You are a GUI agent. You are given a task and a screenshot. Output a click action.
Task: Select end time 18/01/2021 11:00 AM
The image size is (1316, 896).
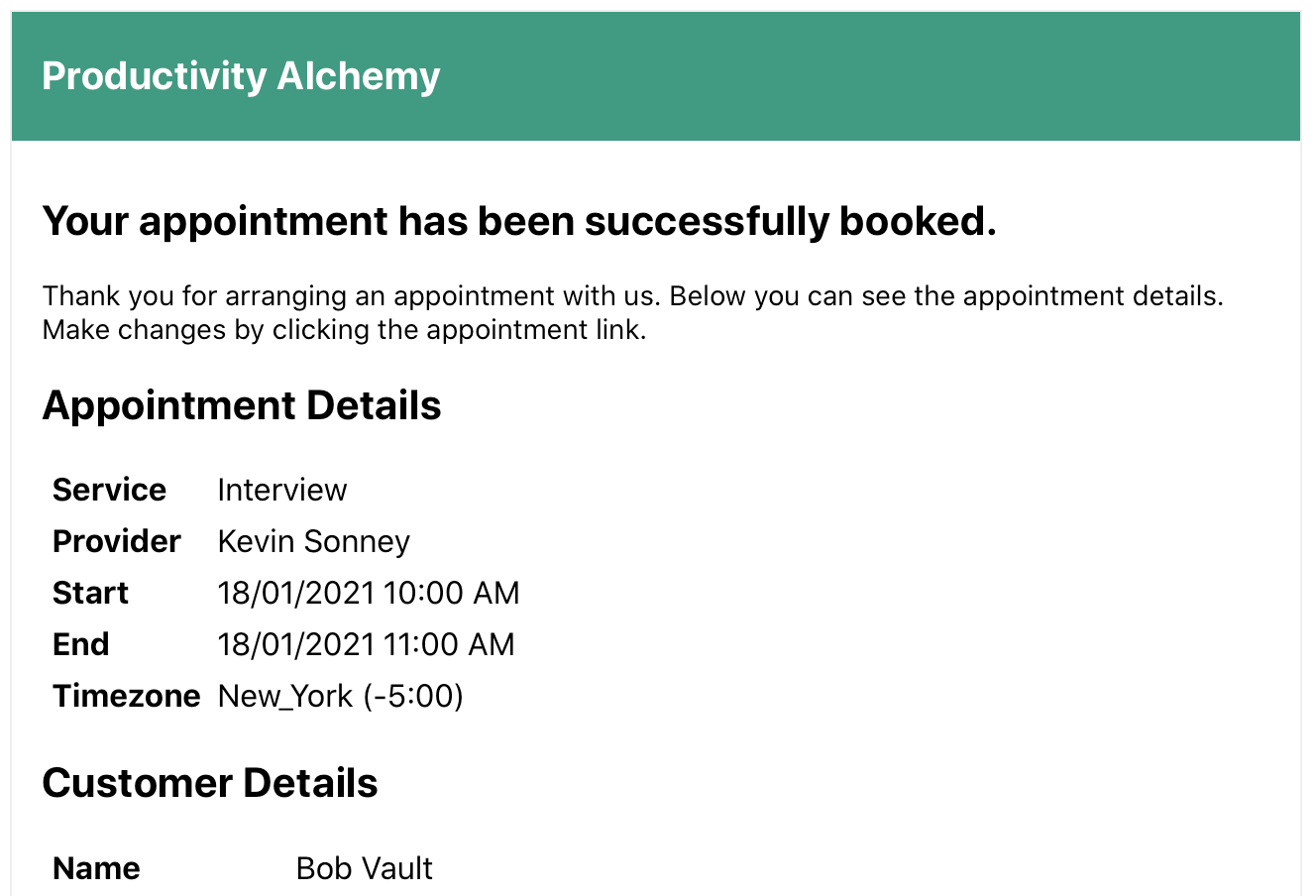[367, 644]
